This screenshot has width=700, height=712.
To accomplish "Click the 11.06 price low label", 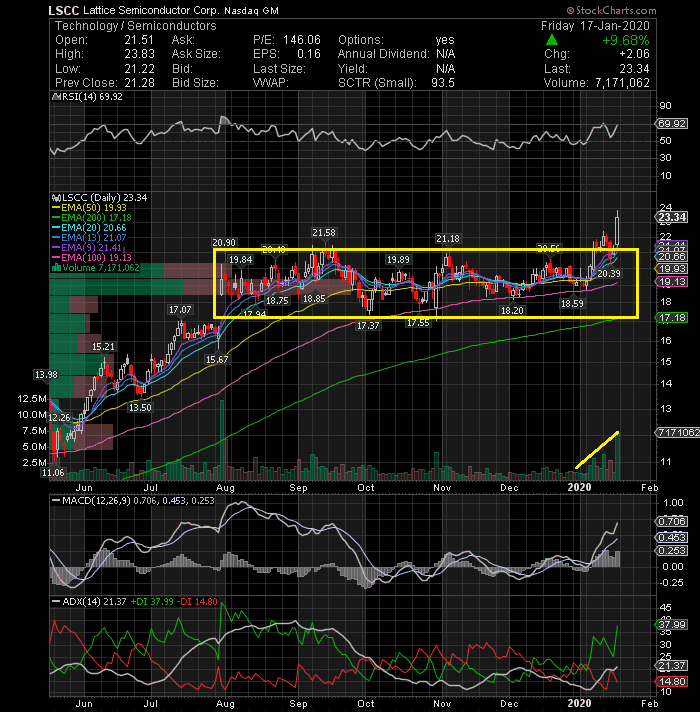I will [x=53, y=473].
